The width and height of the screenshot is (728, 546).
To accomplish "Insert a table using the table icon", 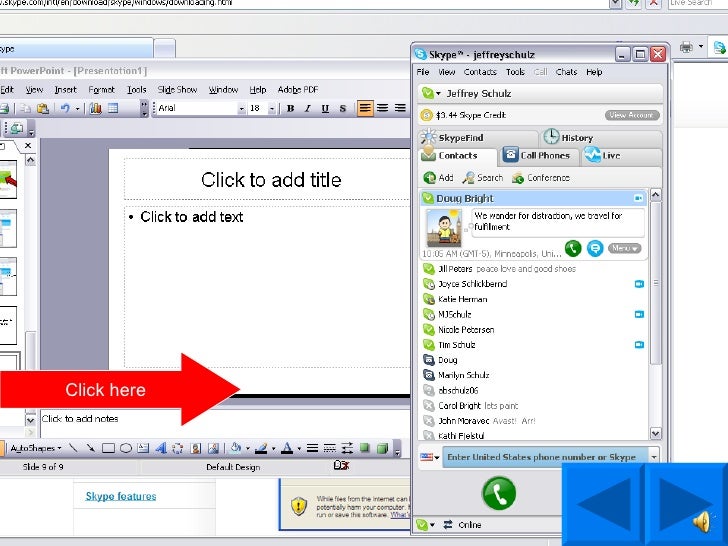I will point(113,108).
